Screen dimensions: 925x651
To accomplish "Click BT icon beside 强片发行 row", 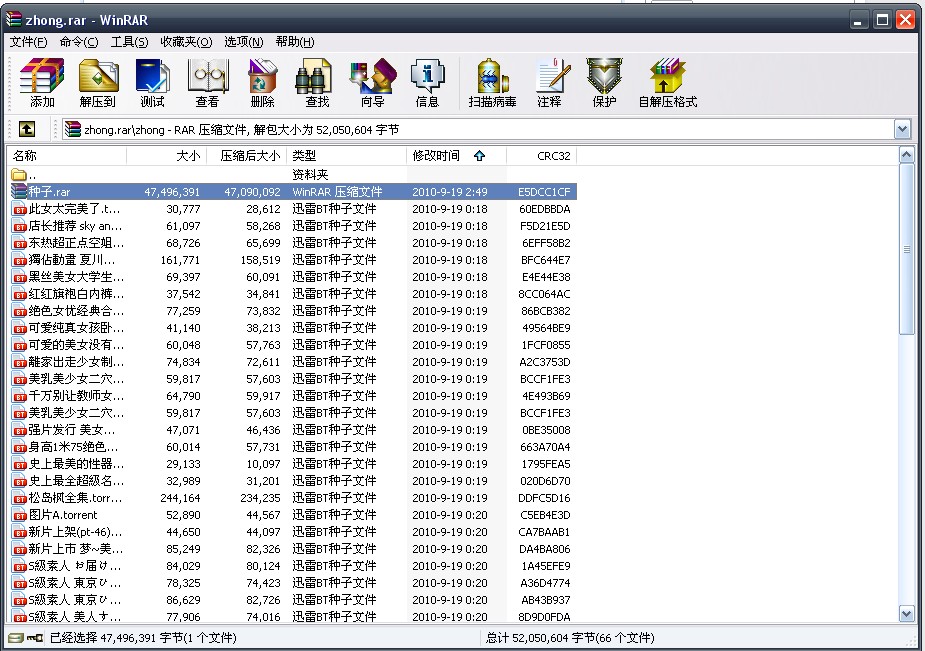I will (19, 430).
